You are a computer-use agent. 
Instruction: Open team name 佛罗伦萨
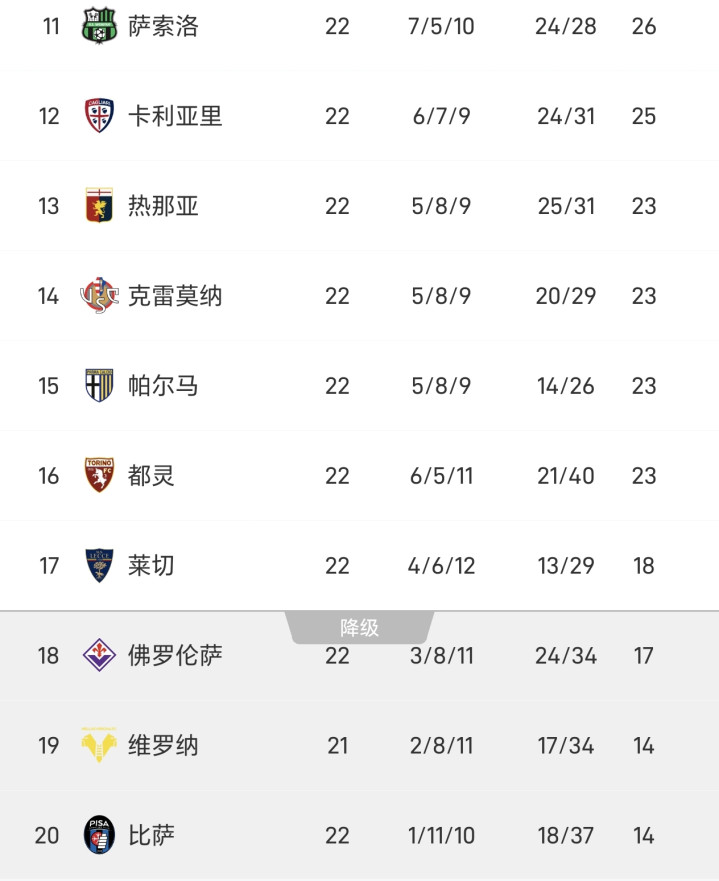[x=175, y=656]
